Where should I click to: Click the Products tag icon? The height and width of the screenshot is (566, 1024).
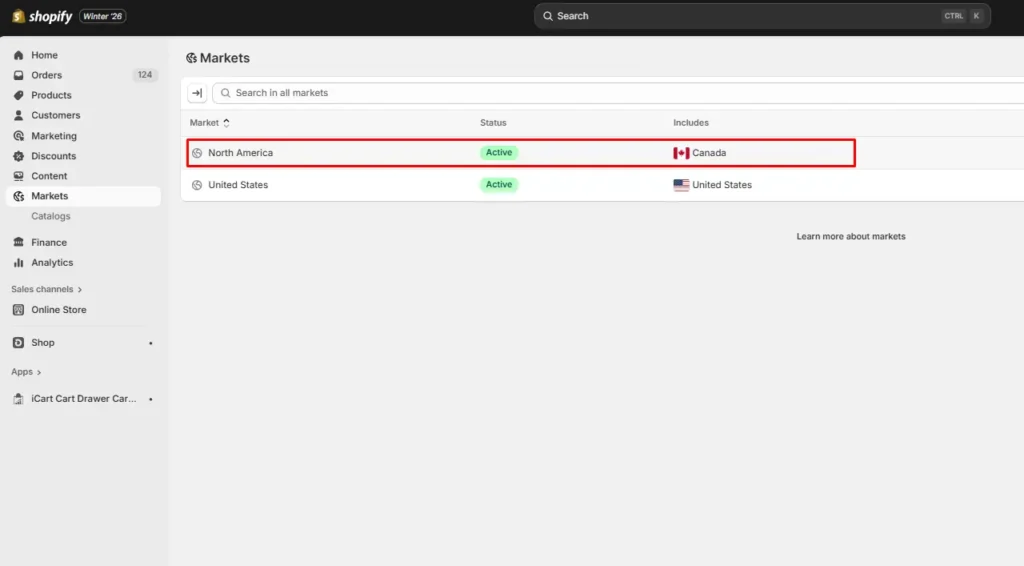click(x=19, y=95)
